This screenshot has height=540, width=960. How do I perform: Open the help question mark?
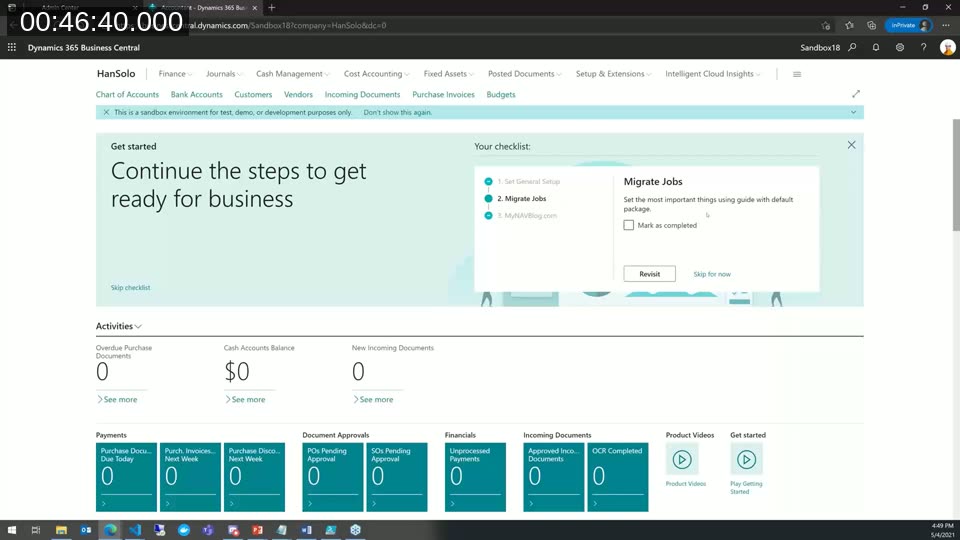coord(923,47)
